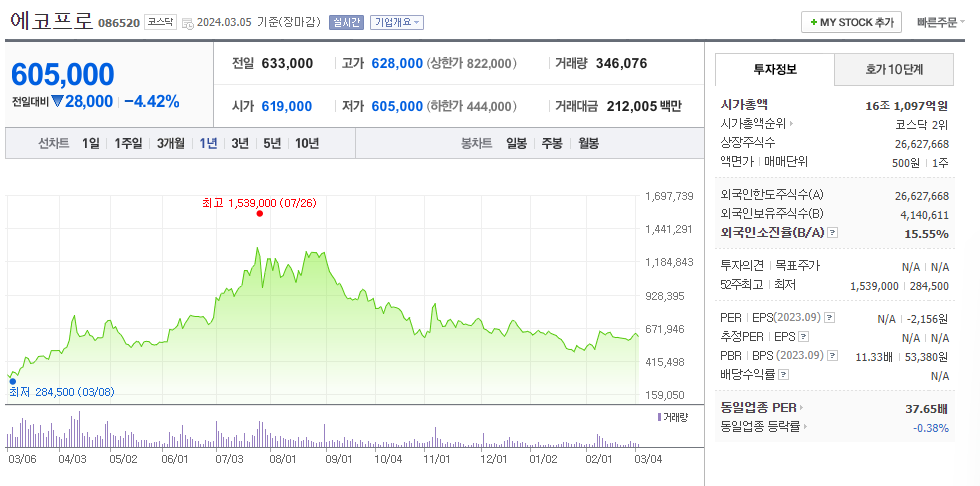Select the 1년 line chart period

coord(208,144)
